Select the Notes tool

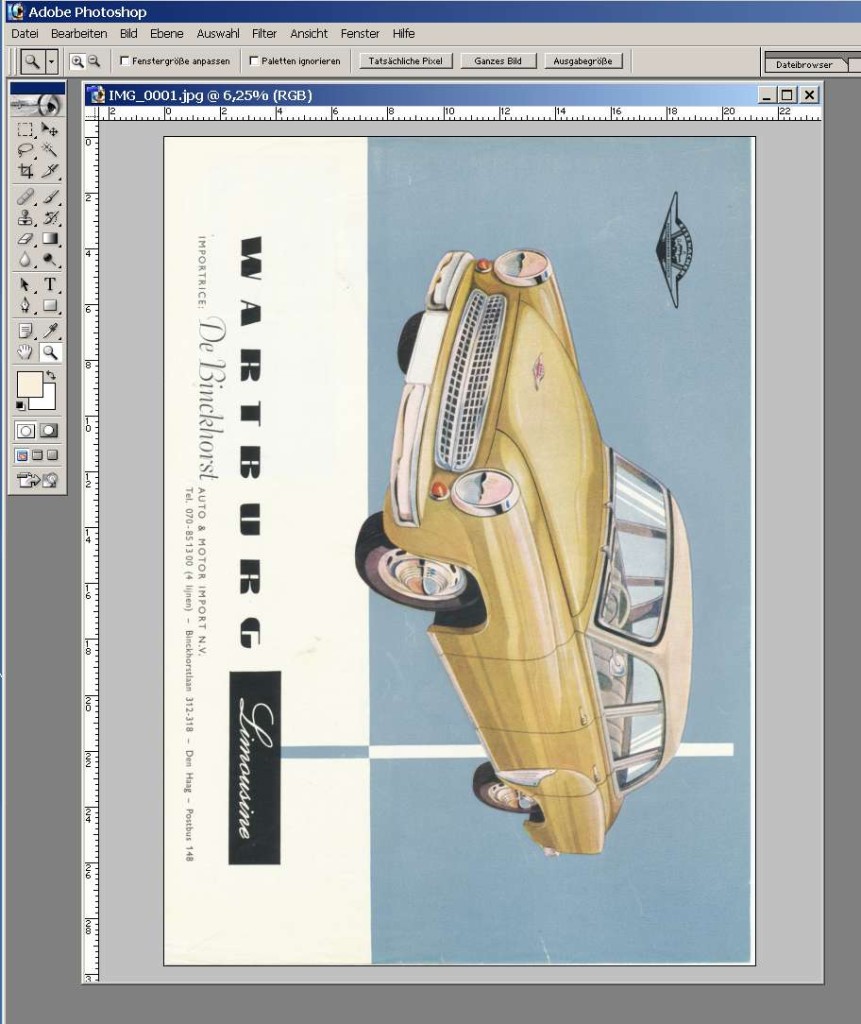click(25, 331)
